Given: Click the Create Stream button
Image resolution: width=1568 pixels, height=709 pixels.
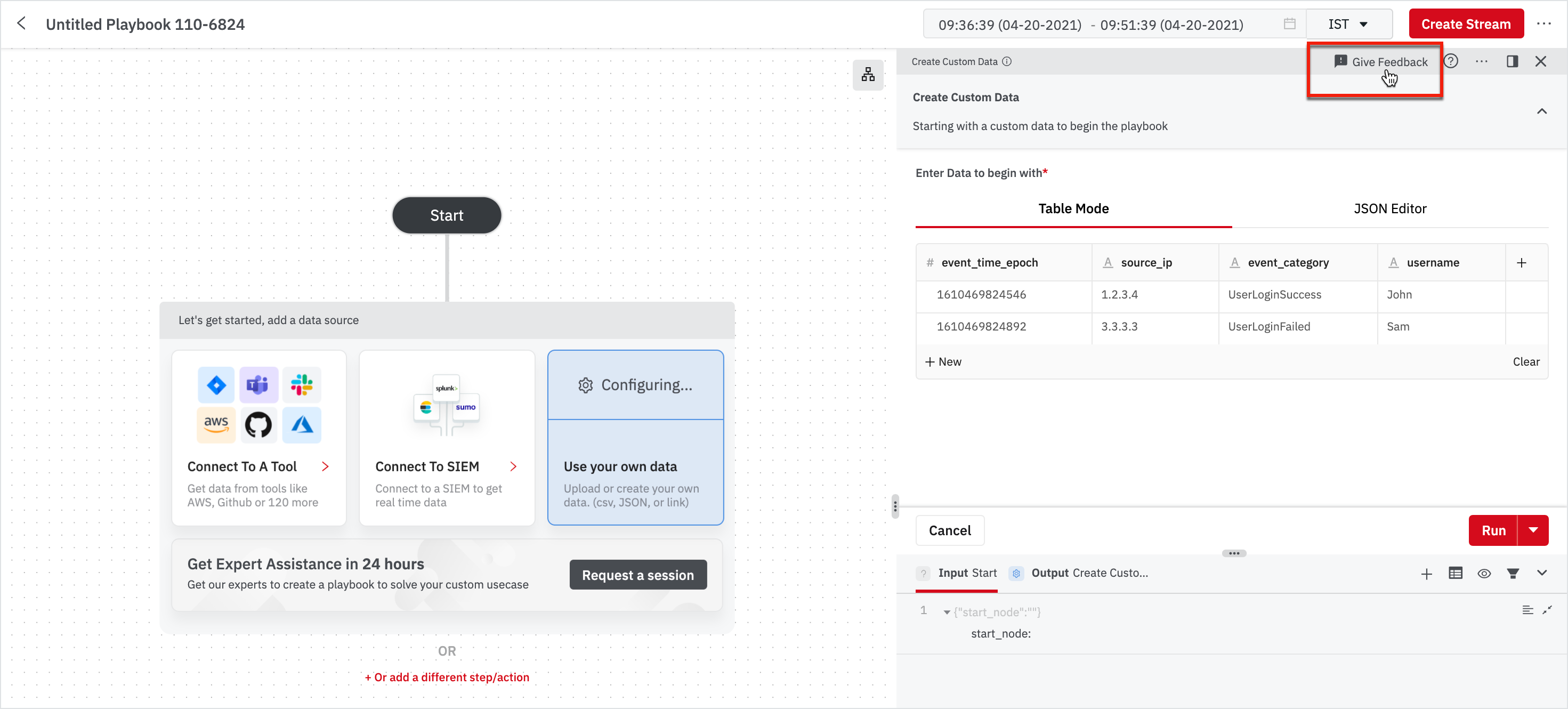Looking at the screenshot, I should click(1465, 25).
